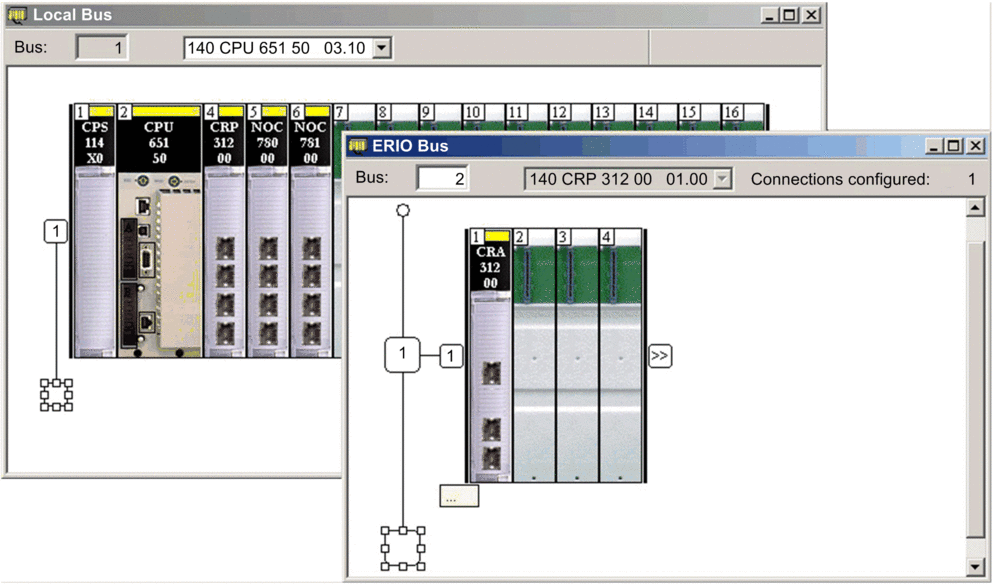Select empty slot 4 in the ERIO Bus rack
The image size is (992, 584).
621,356
